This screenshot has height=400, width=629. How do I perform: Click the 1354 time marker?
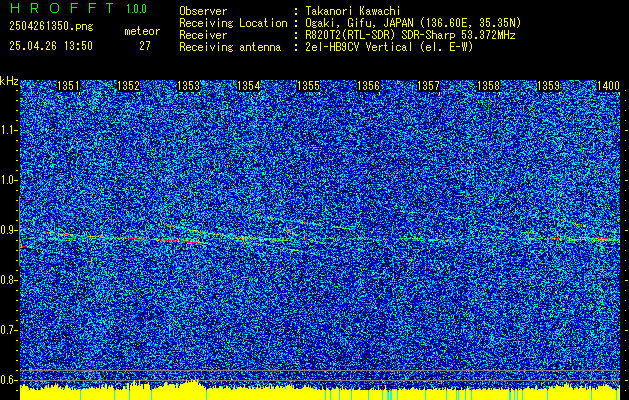click(249, 86)
